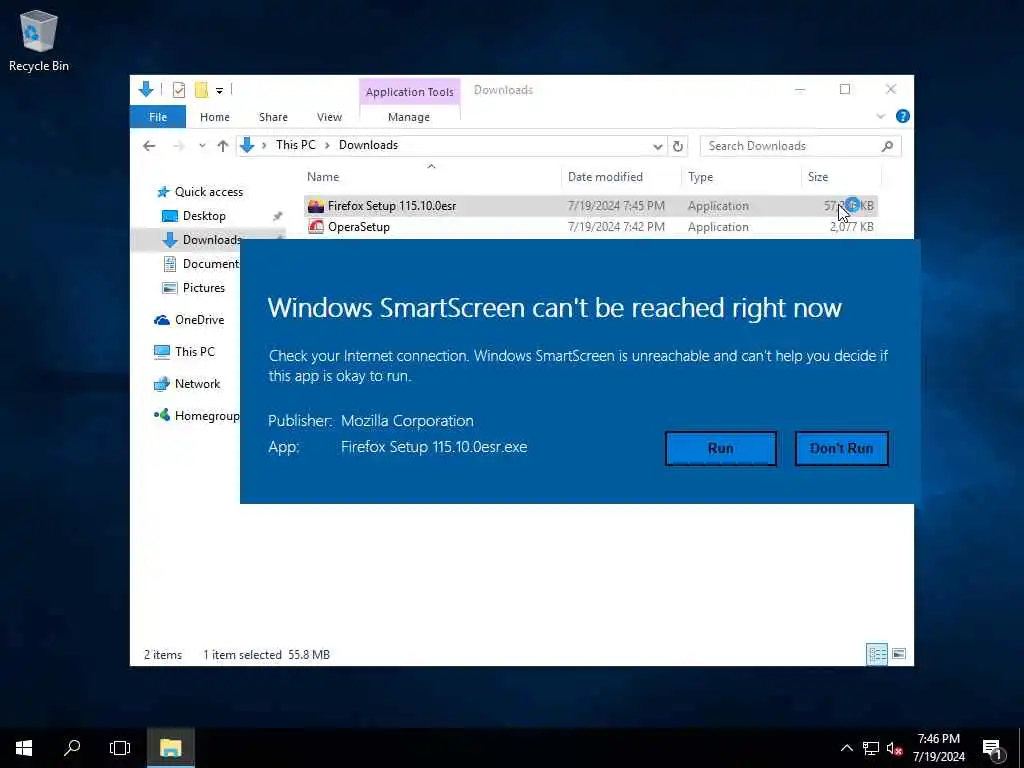
Task: Click the Firefox Setup file icon
Action: point(316,206)
